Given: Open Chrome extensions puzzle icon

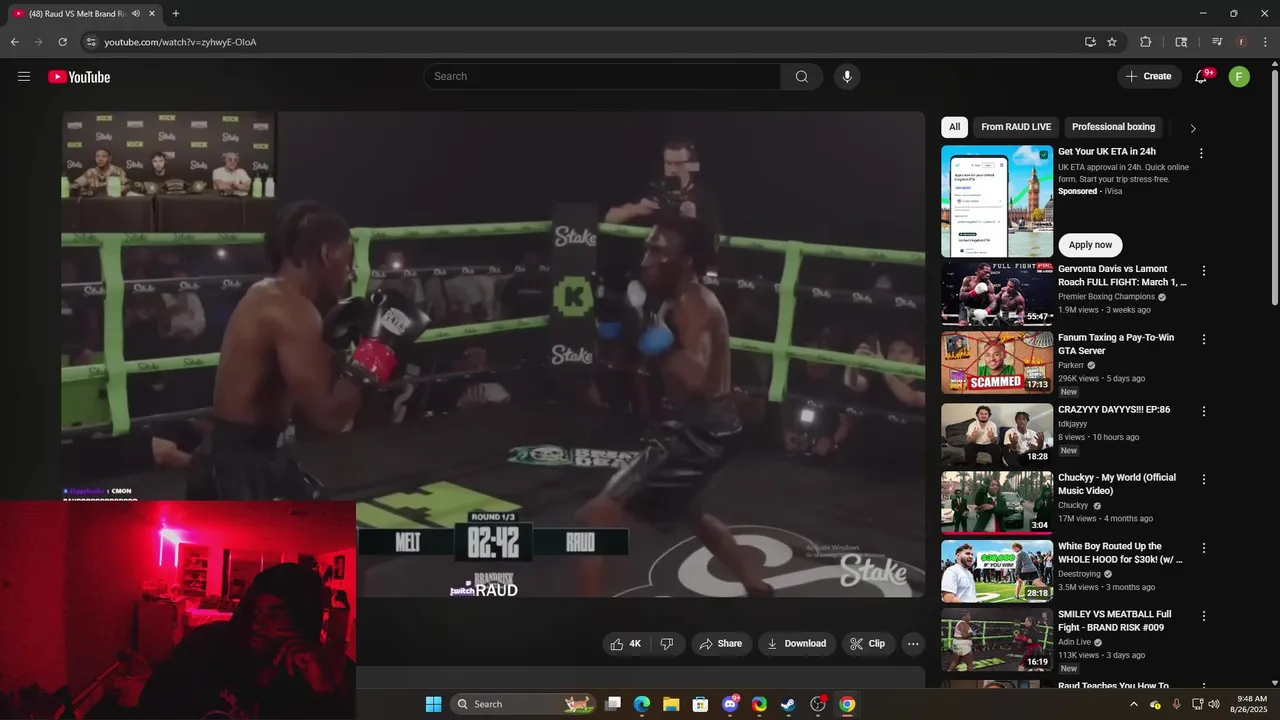Looking at the screenshot, I should click(x=1146, y=42).
